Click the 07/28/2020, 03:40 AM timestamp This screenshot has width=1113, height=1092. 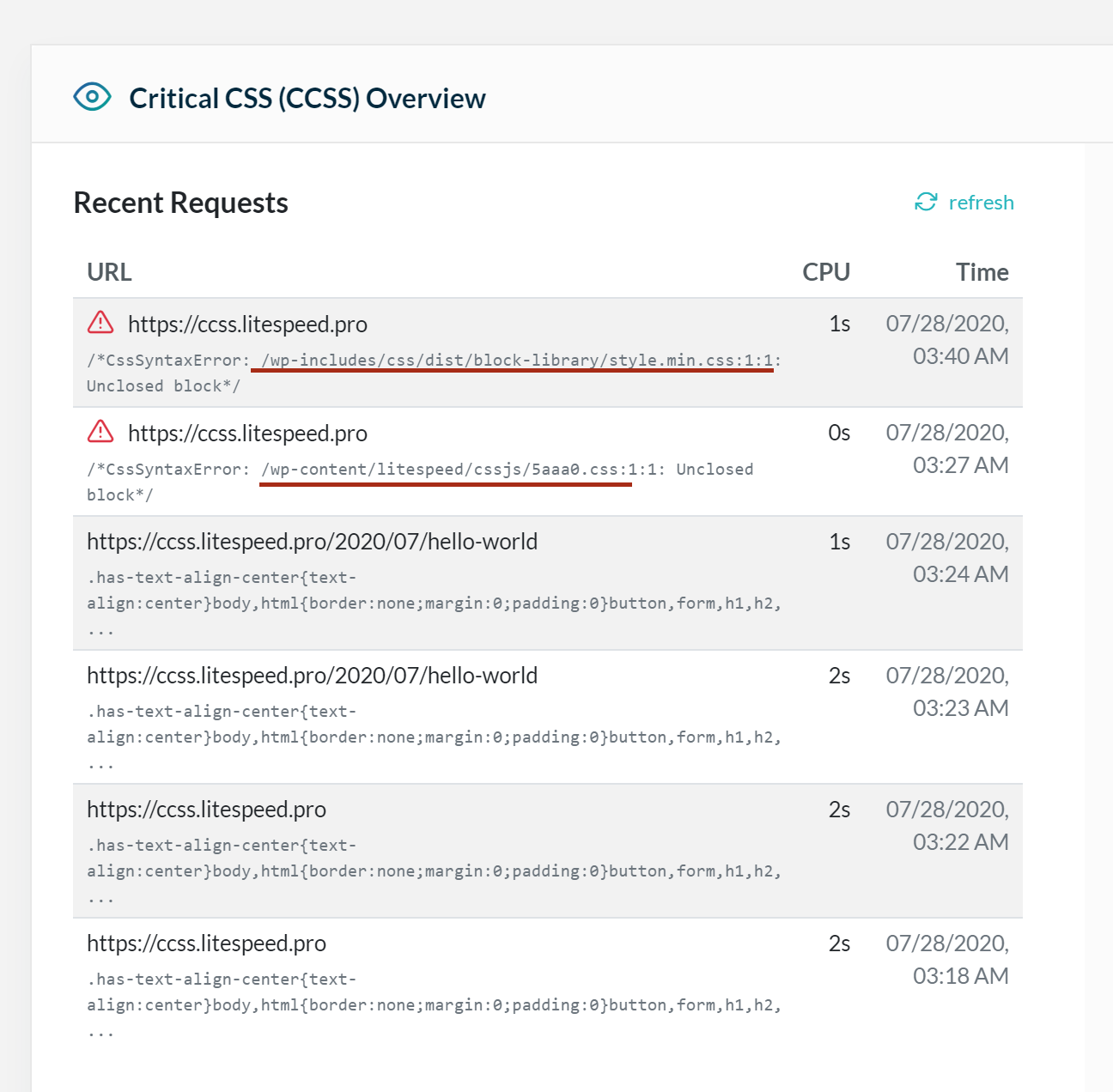(x=947, y=340)
